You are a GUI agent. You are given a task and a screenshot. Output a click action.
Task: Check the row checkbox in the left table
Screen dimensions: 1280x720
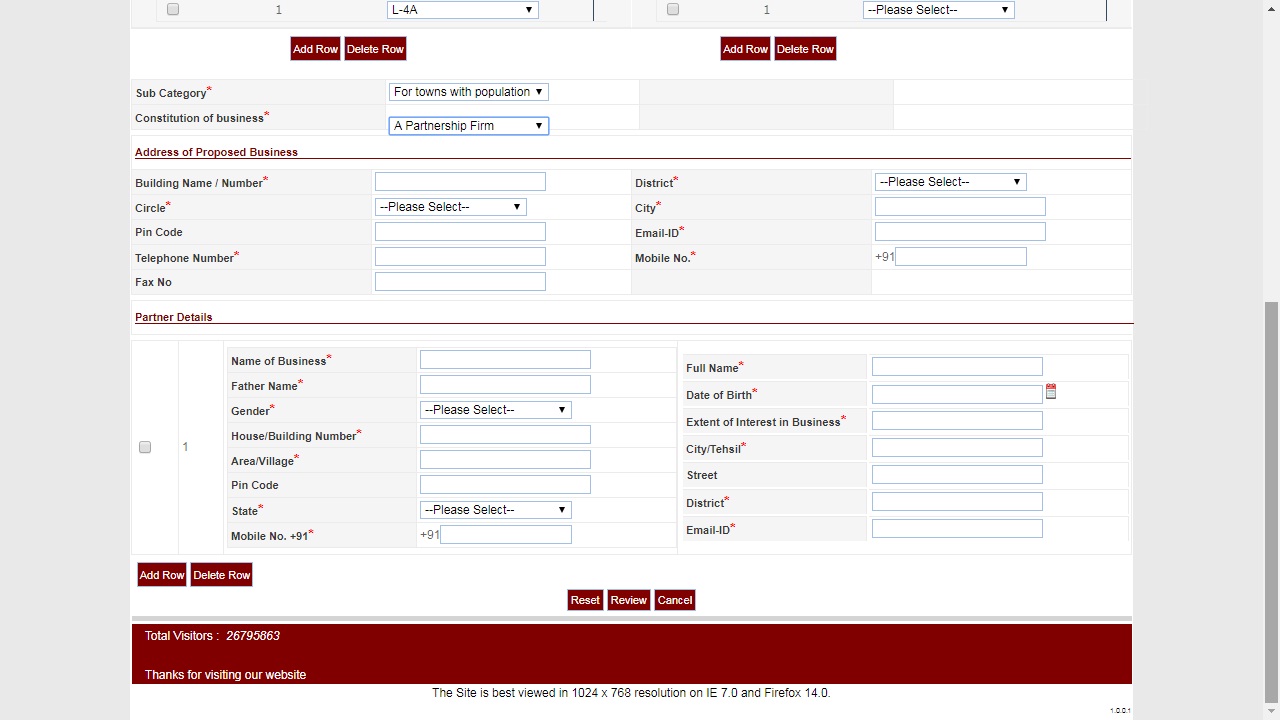pos(172,9)
